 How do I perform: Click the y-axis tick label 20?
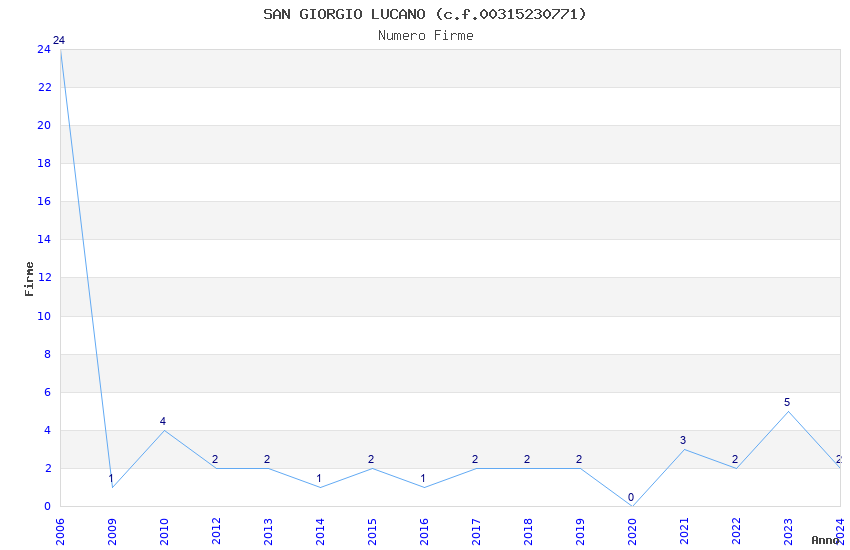coord(44,125)
